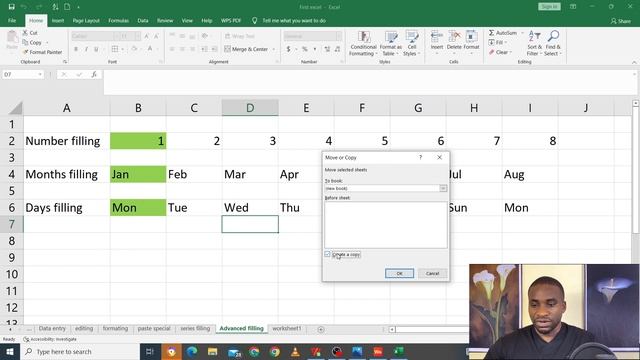This screenshot has height=360, width=640.
Task: Click the Type here to search box
Action: (x=80, y=351)
